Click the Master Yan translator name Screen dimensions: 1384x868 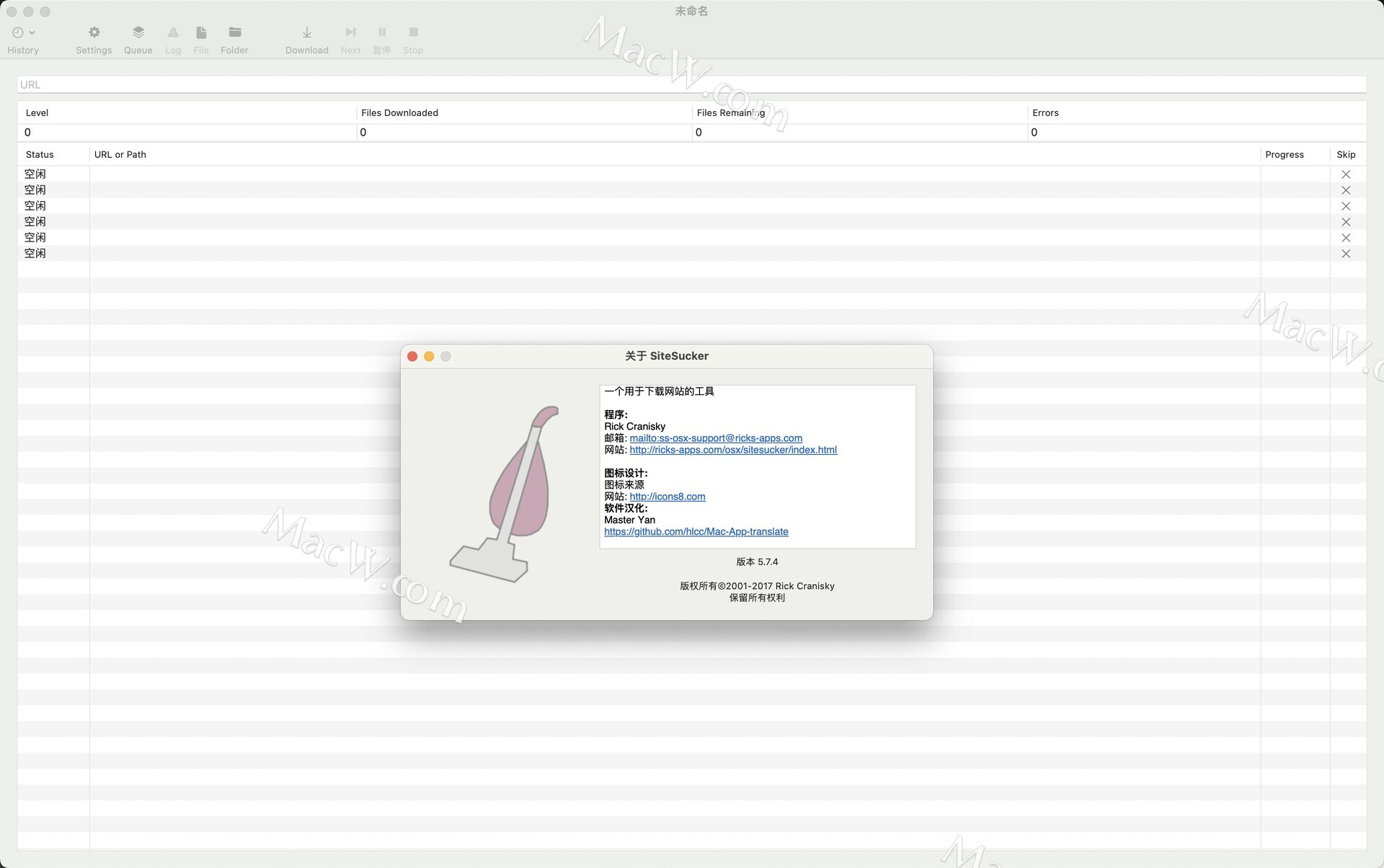(630, 520)
